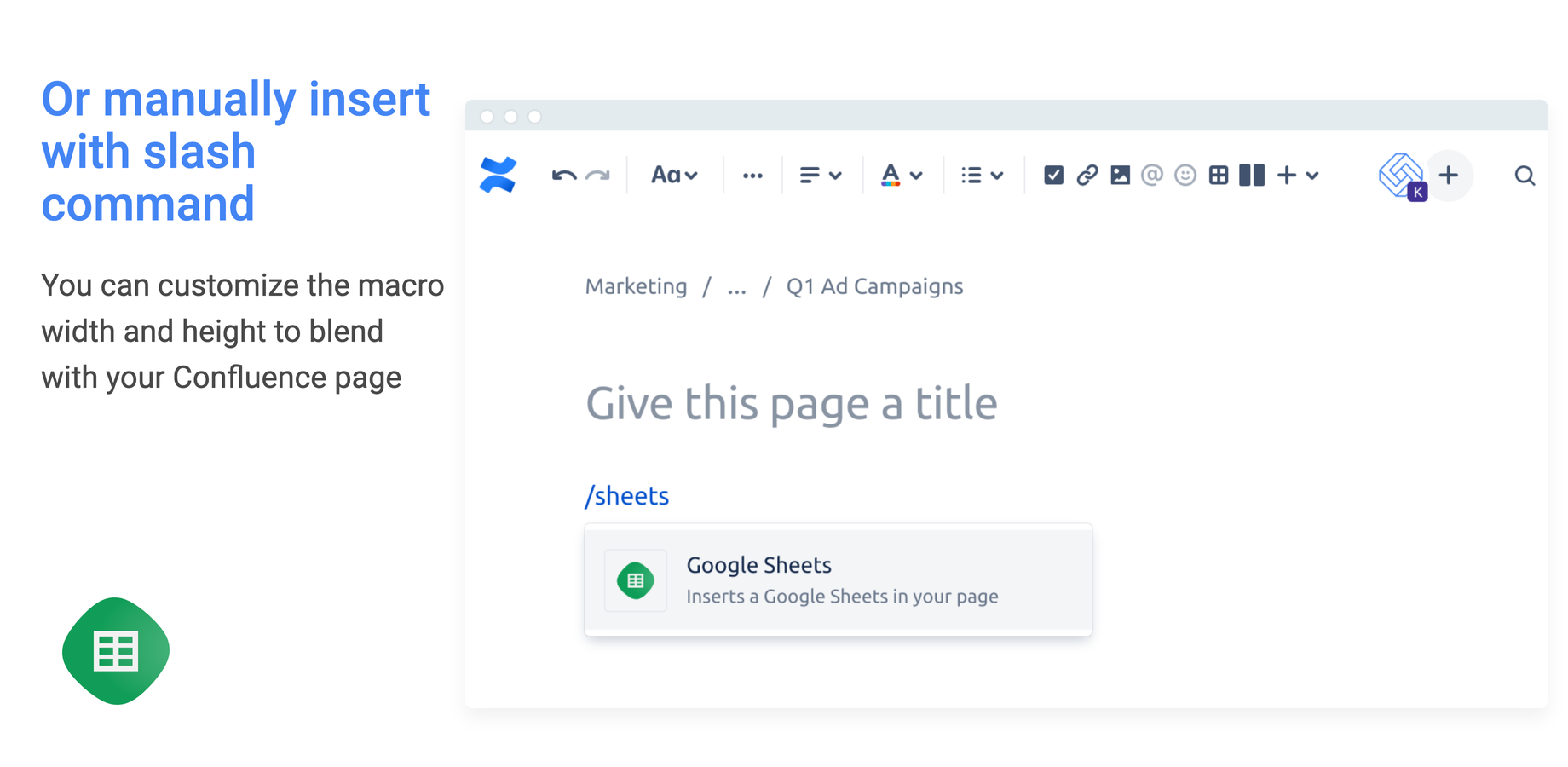1568x767 pixels.
Task: Insert a link using the chain icon
Action: click(x=1087, y=176)
